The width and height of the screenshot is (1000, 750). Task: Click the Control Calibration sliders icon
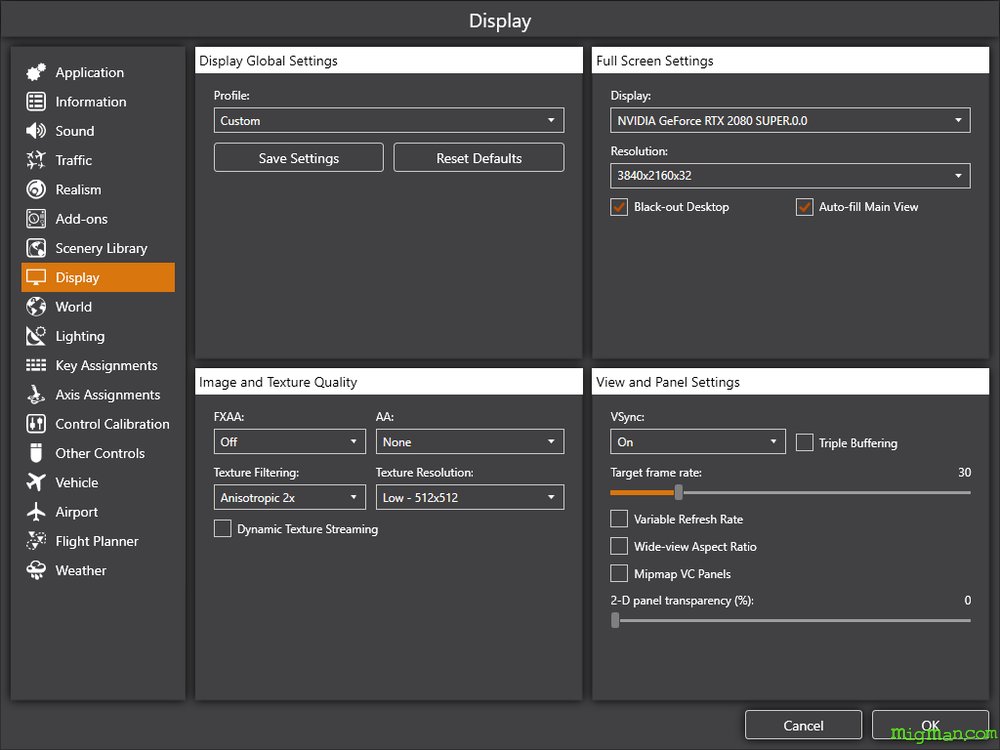(36, 424)
